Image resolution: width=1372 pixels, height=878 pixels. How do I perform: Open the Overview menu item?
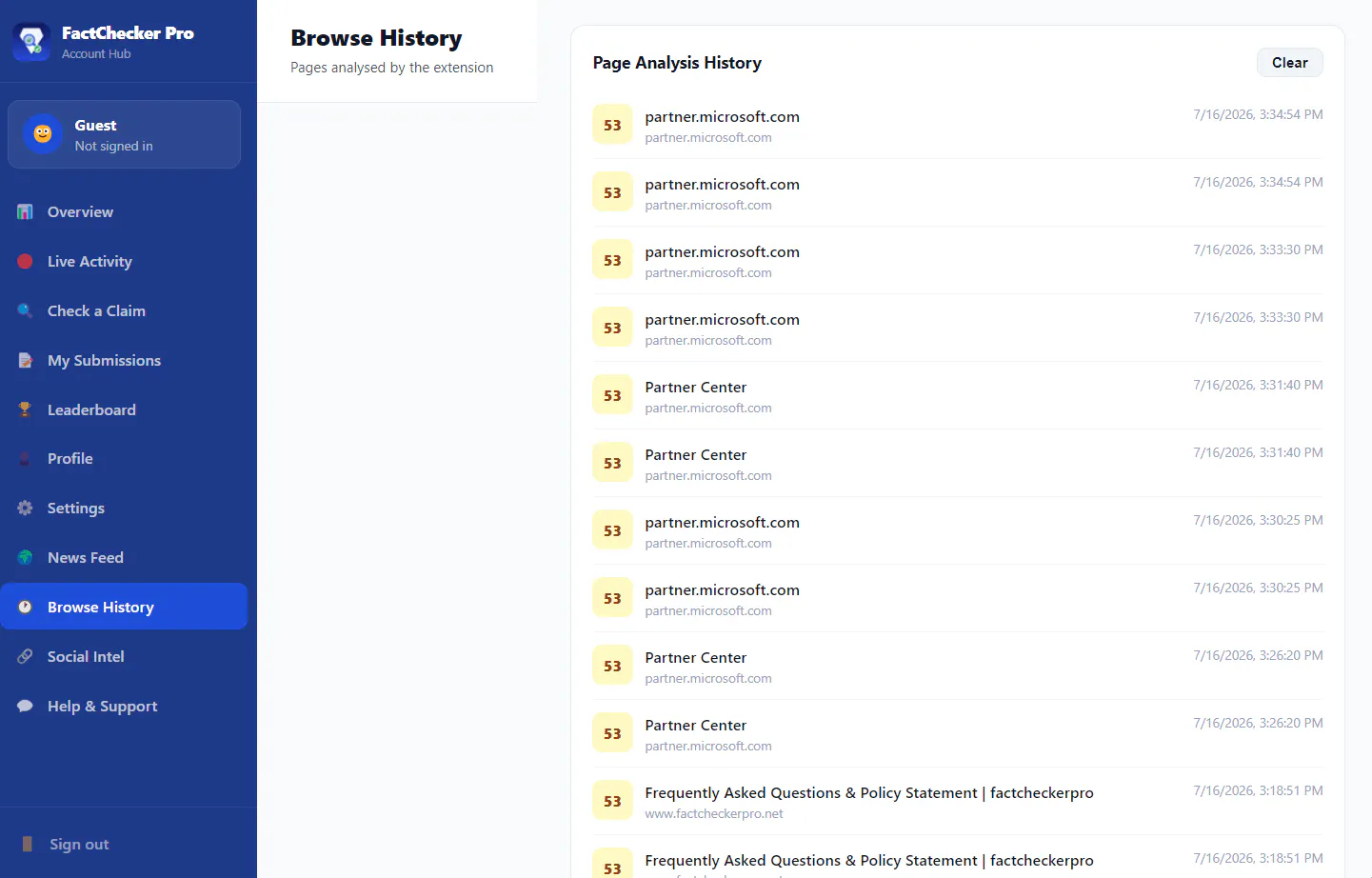coord(124,211)
